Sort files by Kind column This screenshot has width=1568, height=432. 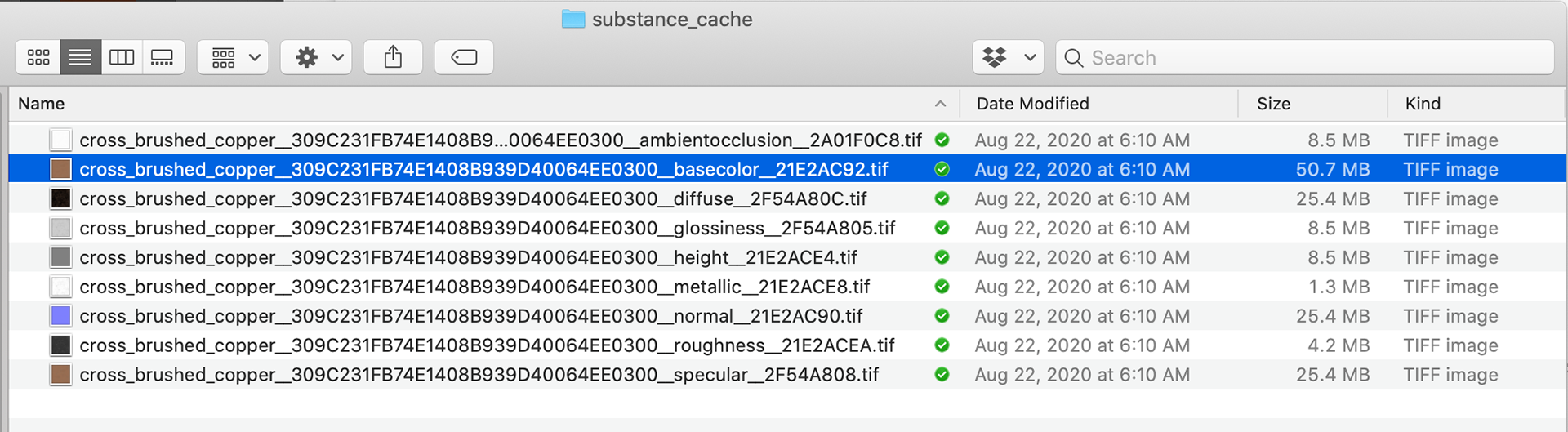[x=1423, y=104]
